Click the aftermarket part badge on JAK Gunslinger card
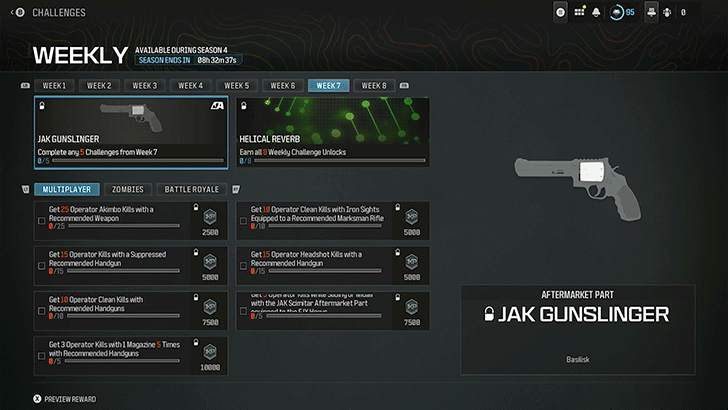The width and height of the screenshot is (728, 410). click(217, 106)
